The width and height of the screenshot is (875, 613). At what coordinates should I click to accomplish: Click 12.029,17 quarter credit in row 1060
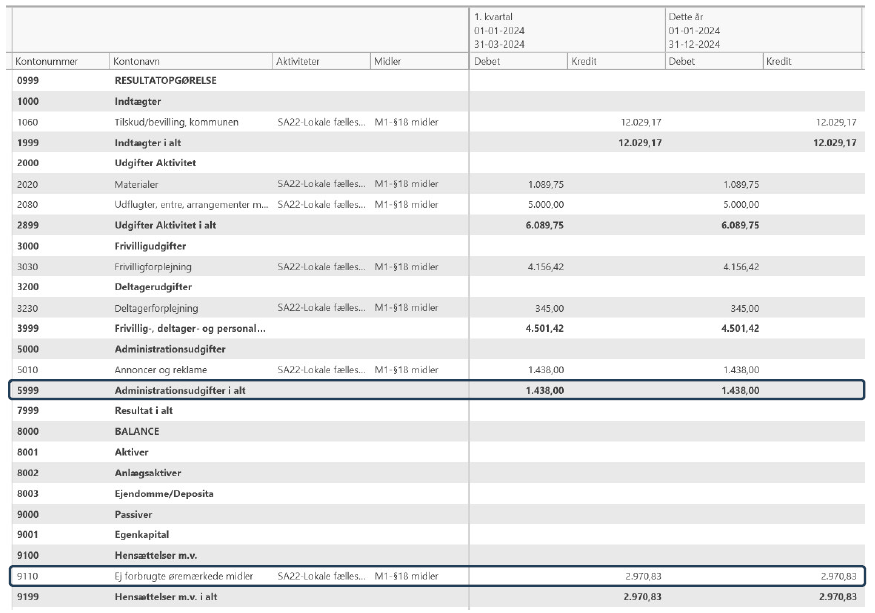(x=641, y=122)
